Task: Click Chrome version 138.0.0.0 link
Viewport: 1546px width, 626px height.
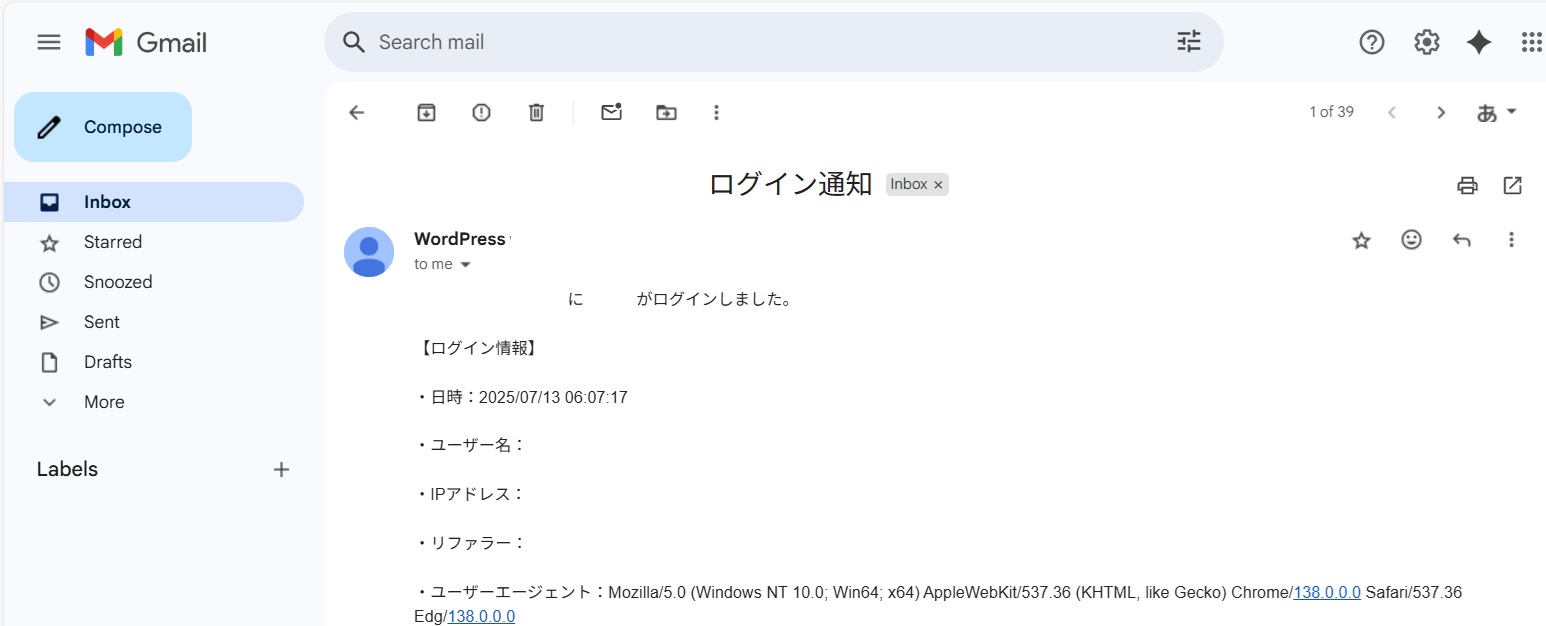Action: [x=1327, y=592]
